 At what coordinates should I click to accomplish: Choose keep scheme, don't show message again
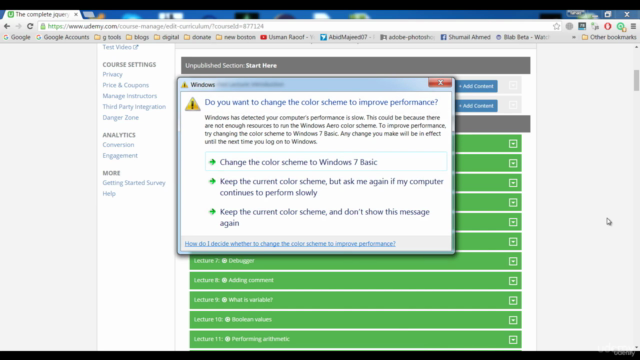click(x=326, y=217)
